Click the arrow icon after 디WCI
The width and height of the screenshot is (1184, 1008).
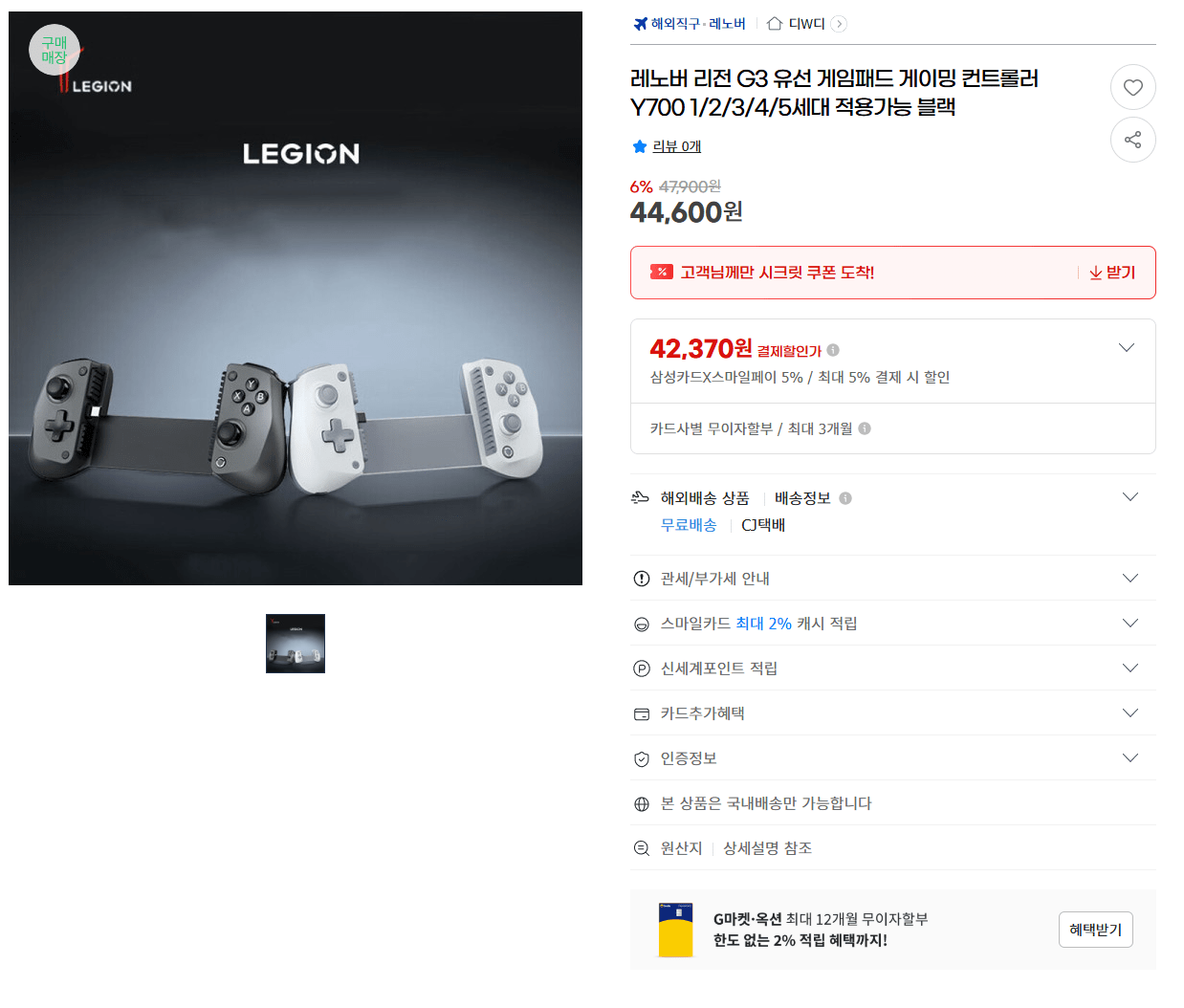pos(839,24)
